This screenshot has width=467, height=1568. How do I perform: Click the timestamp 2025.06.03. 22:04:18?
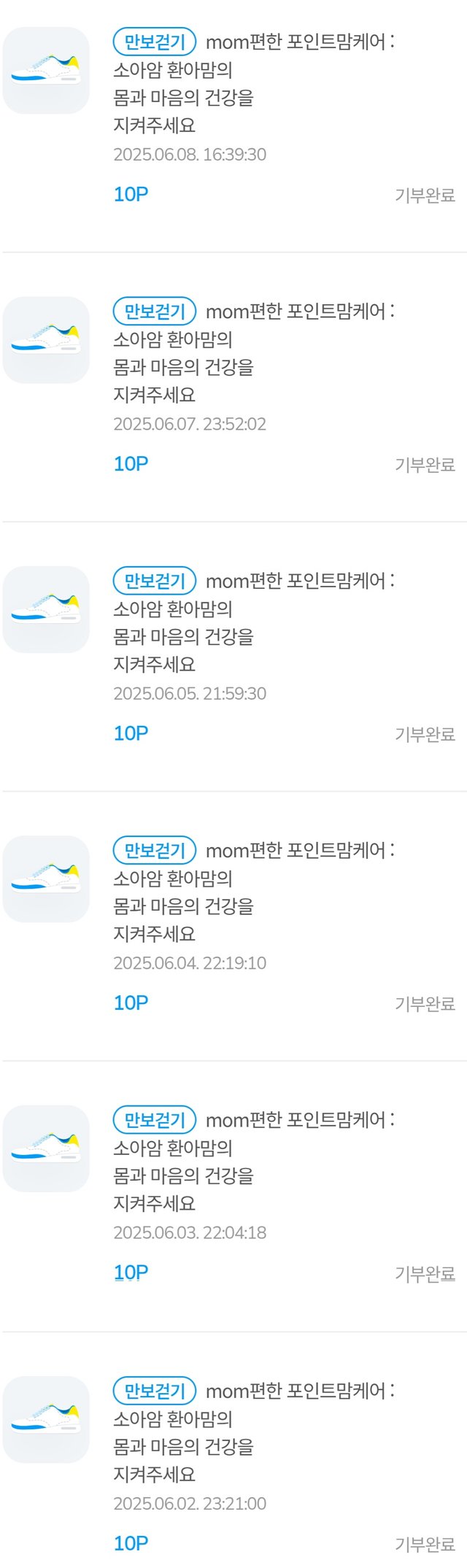pos(190,1232)
